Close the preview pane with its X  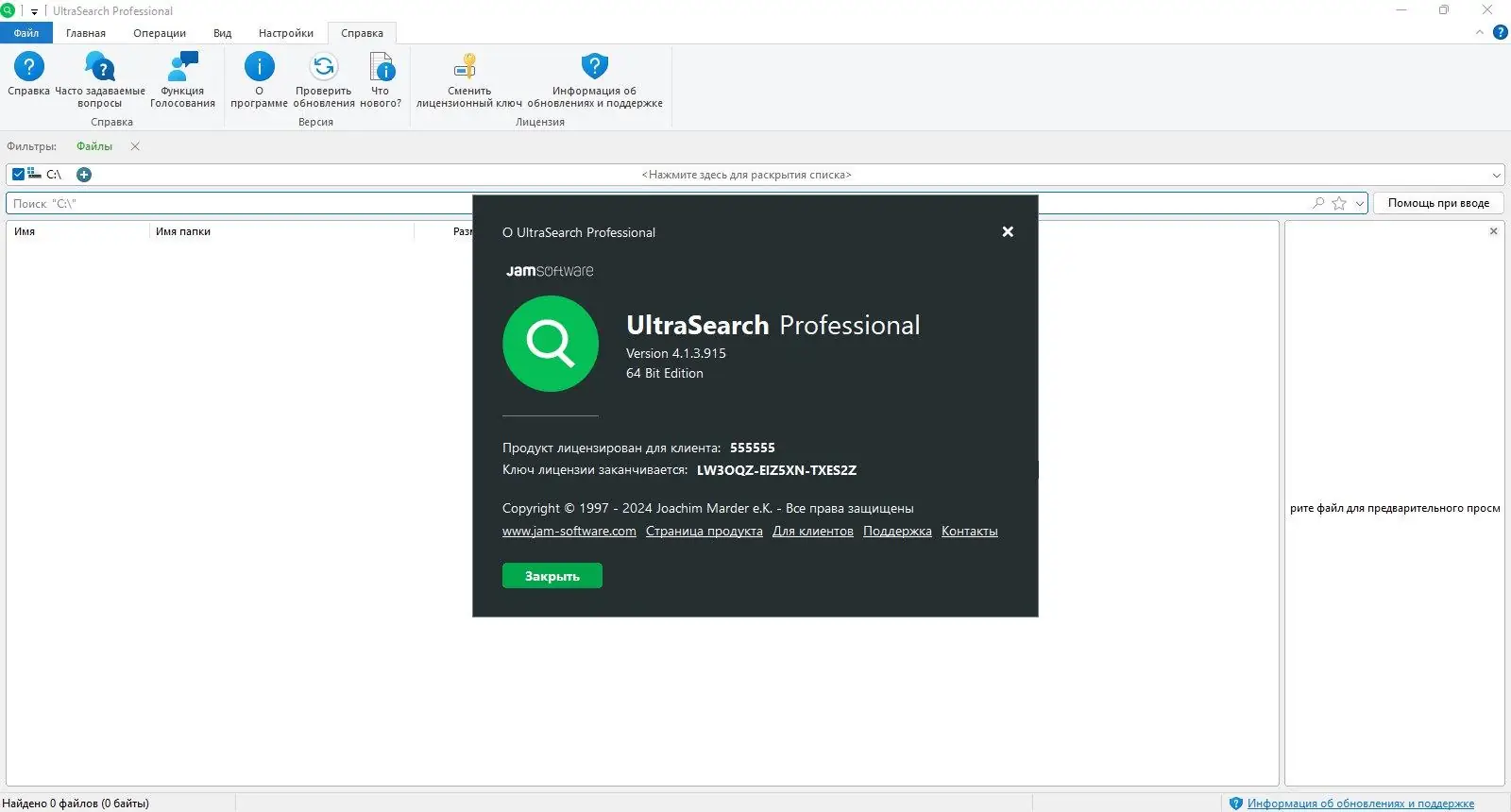click(1493, 231)
